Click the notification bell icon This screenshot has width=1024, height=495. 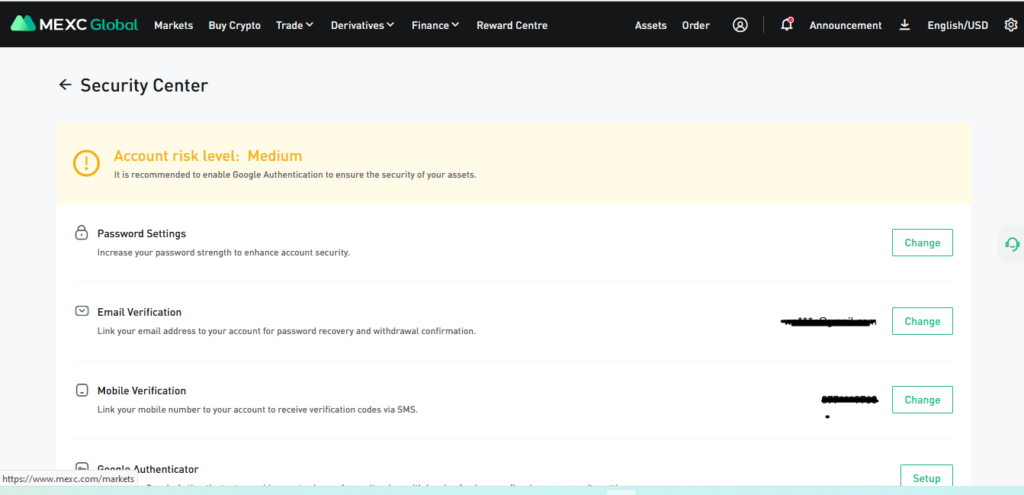pos(787,25)
